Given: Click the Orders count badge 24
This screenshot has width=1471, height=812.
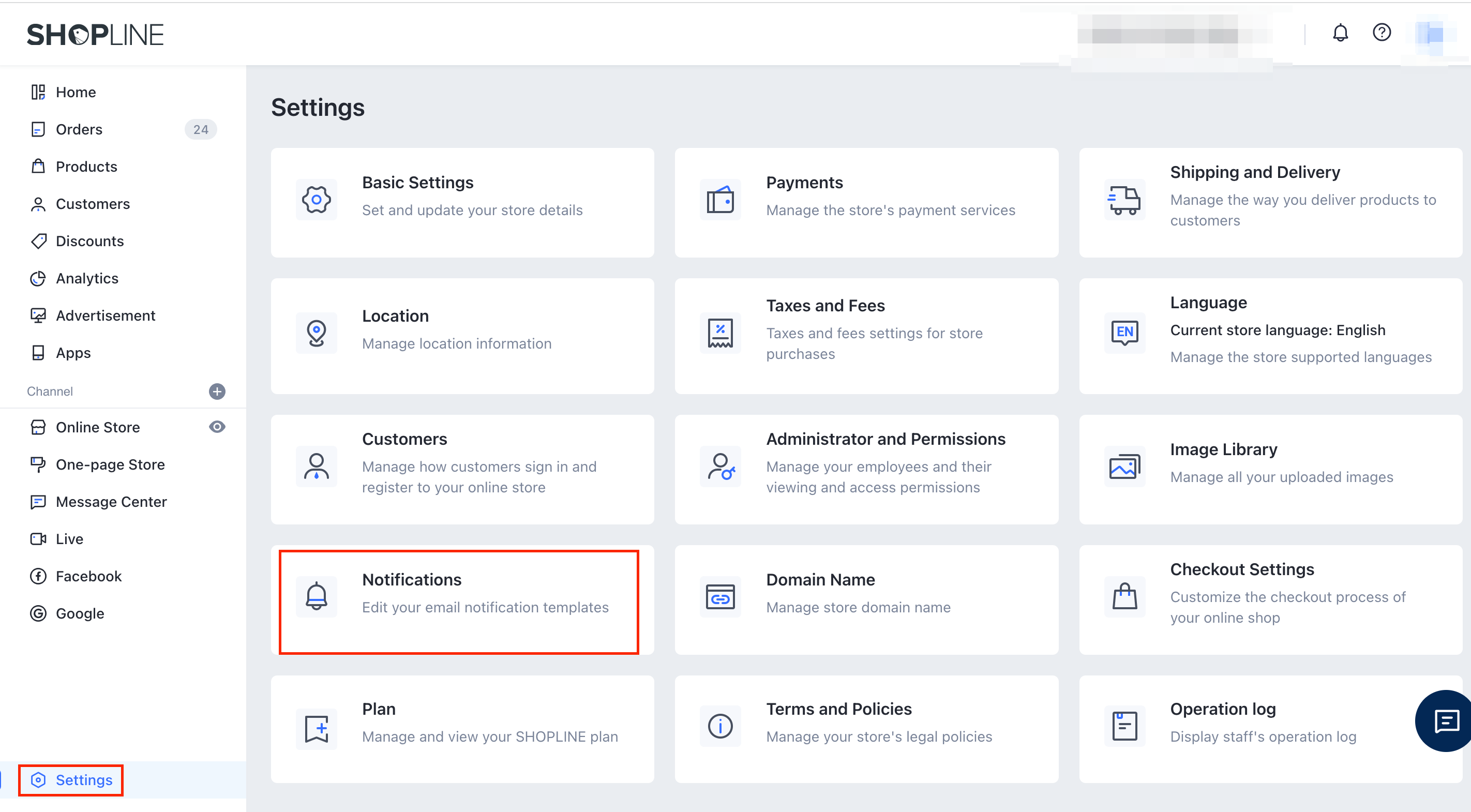Looking at the screenshot, I should click(x=201, y=130).
